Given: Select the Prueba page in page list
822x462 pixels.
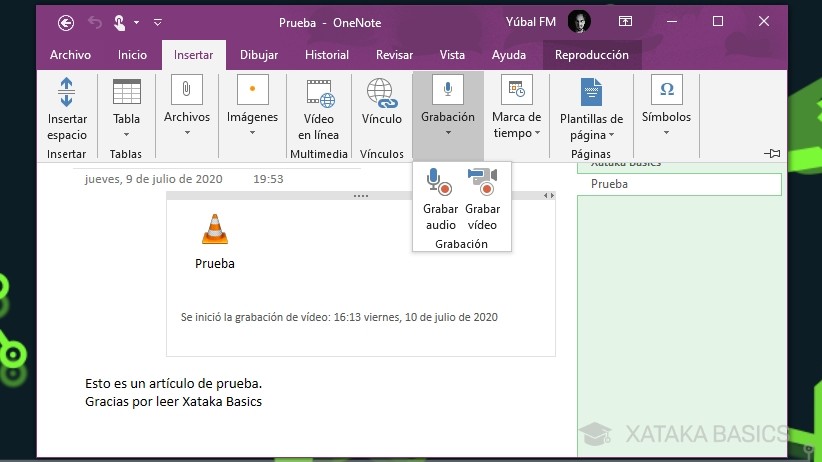Looking at the screenshot, I should click(x=679, y=184).
